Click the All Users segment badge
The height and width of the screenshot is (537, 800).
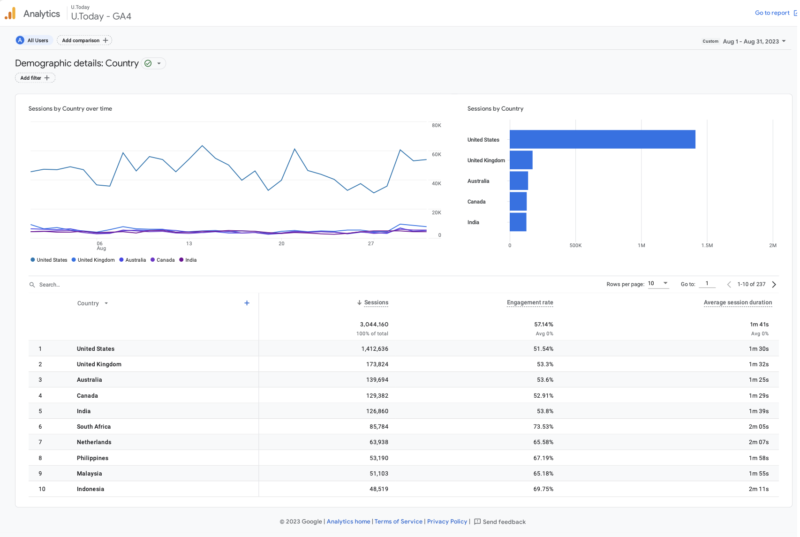34,40
